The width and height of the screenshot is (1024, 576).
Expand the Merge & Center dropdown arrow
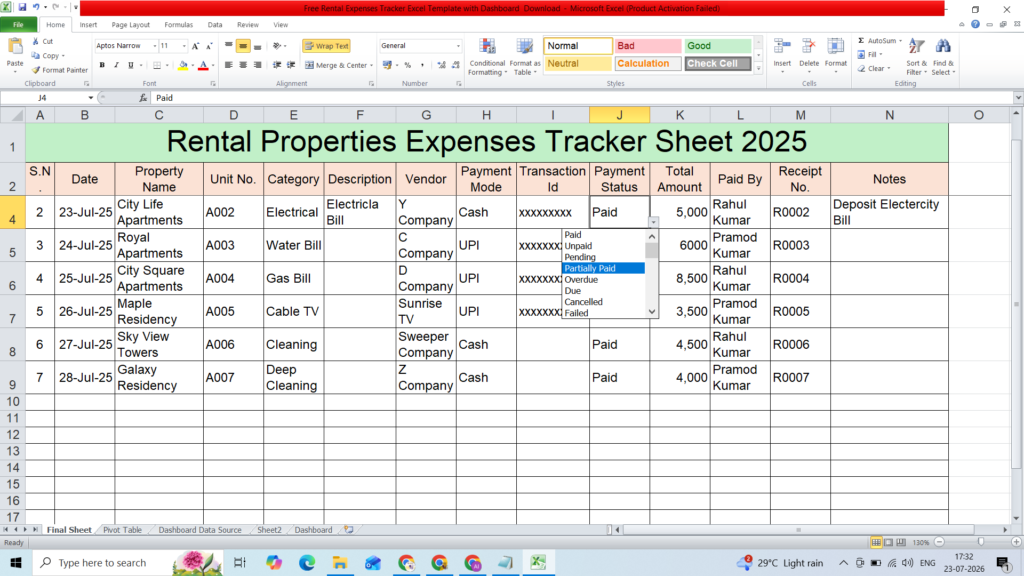[x=372, y=65]
